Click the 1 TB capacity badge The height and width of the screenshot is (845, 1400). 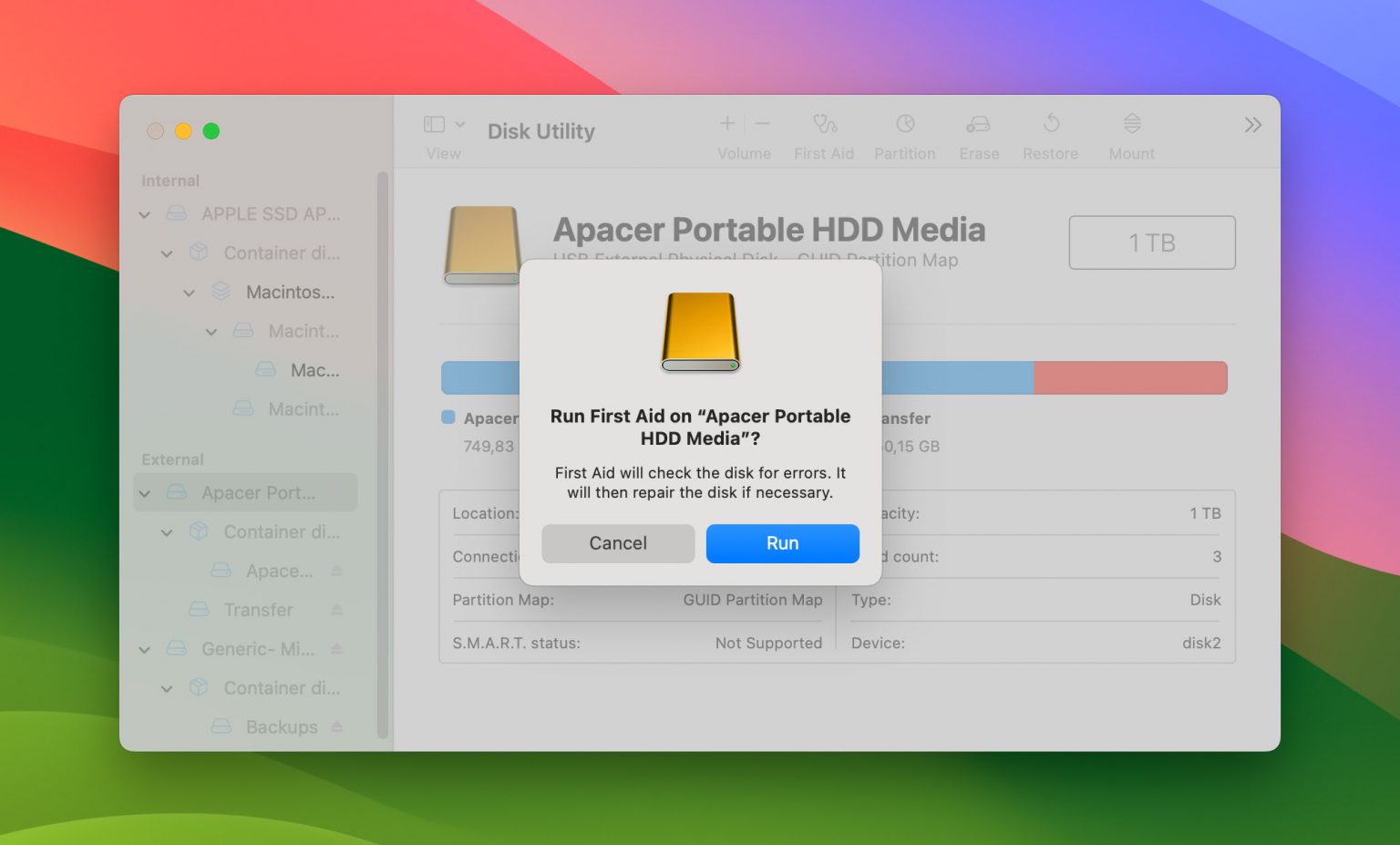tap(1151, 242)
